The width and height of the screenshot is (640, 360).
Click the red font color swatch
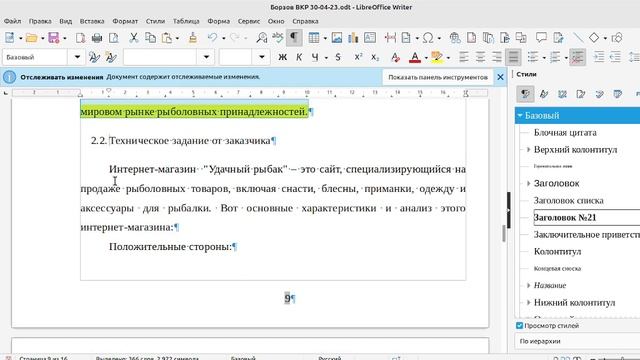(415, 58)
